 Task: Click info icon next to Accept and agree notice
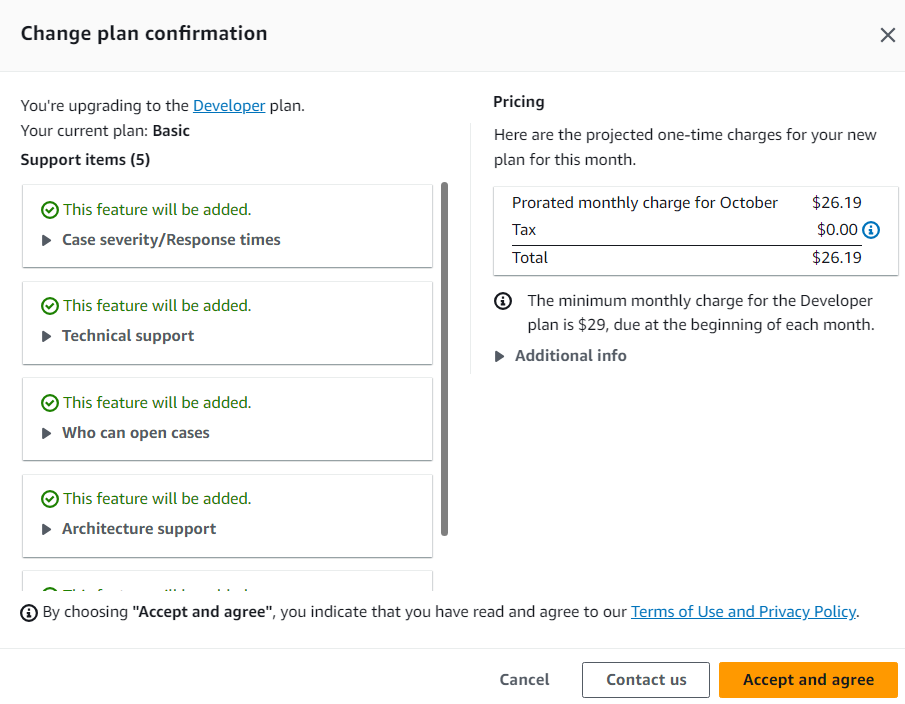click(29, 612)
